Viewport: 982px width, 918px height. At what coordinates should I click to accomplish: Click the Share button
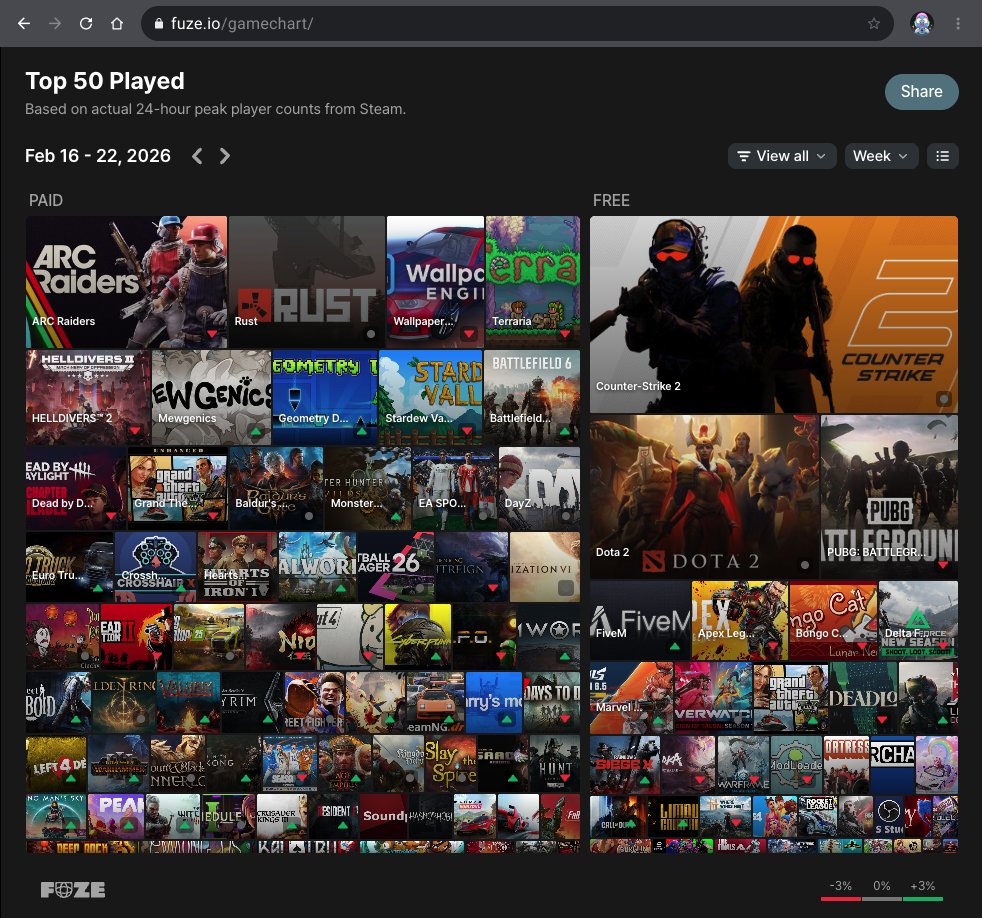point(921,91)
